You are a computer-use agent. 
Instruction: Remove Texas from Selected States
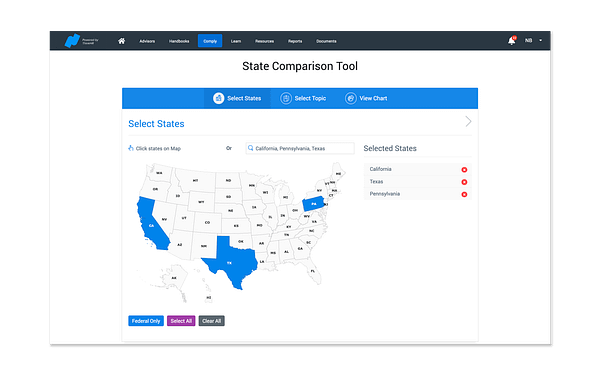point(464,182)
